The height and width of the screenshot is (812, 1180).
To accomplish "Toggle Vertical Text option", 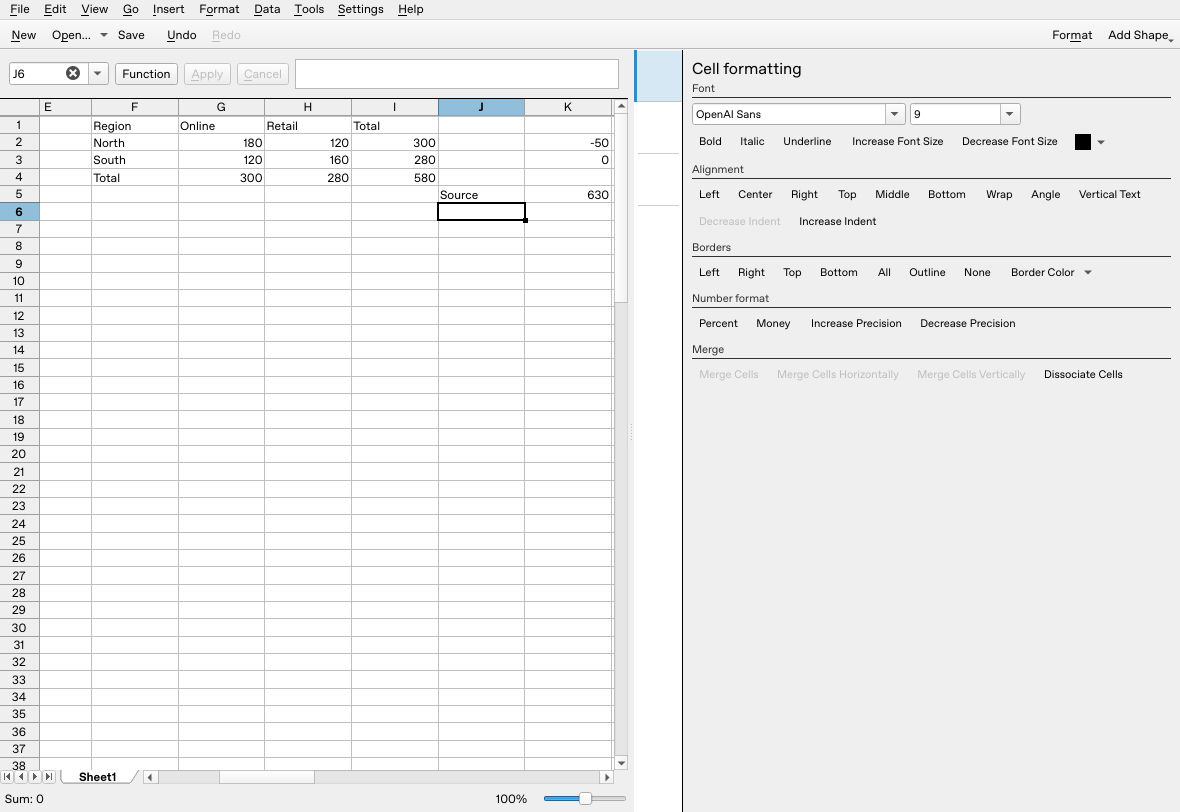I will click(1109, 194).
